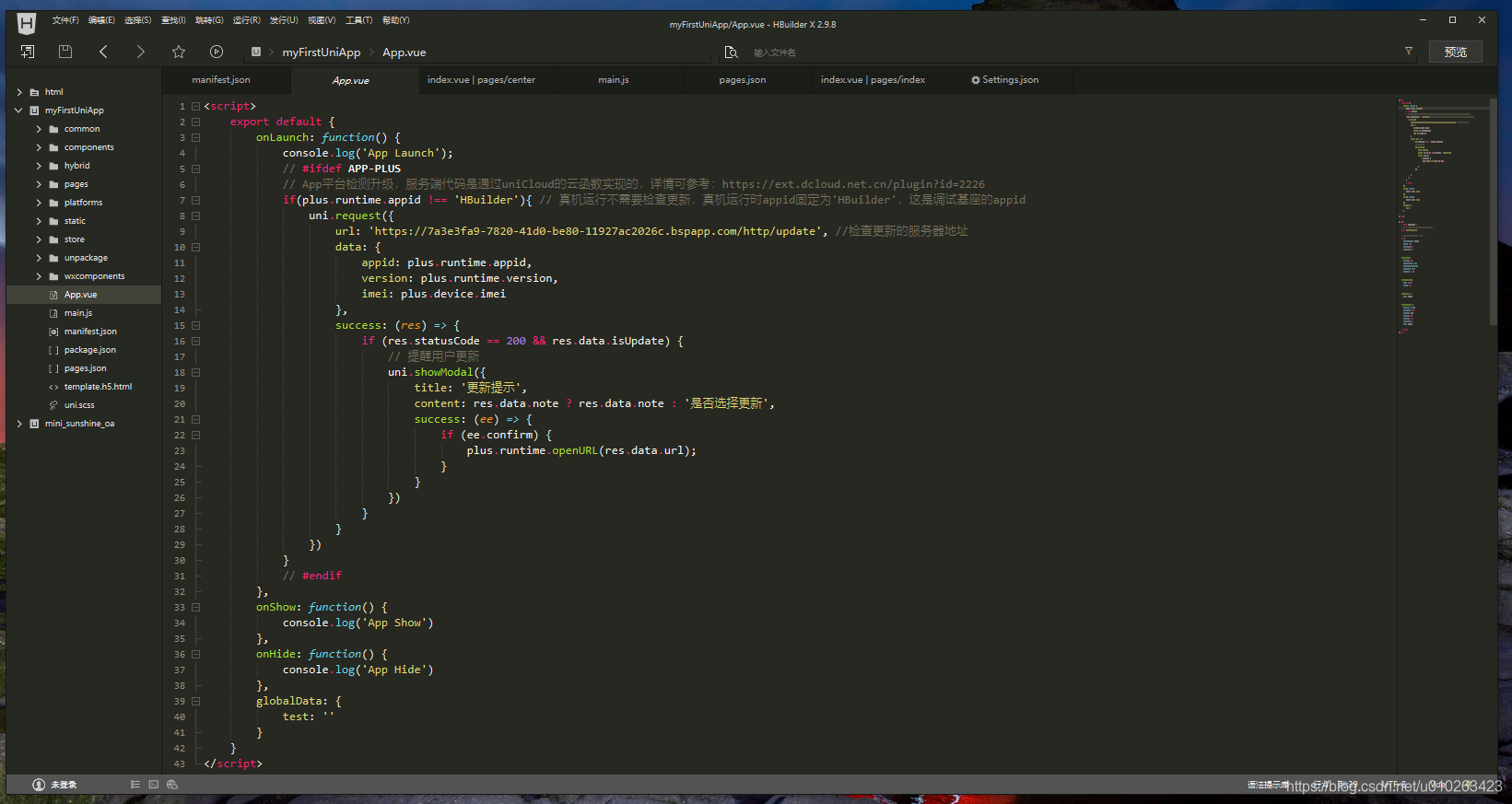
Task: Expand the pages folder
Action: (39, 184)
